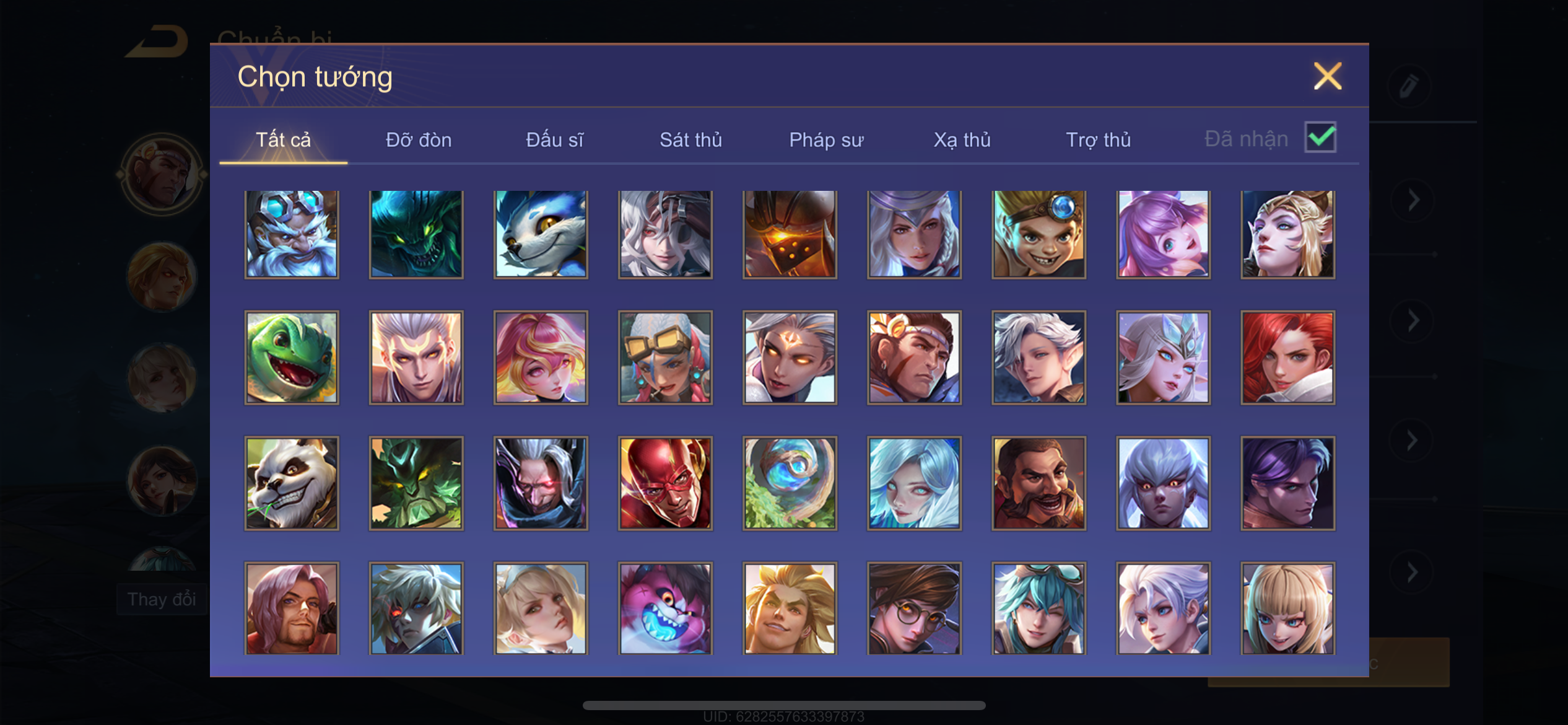
Task: Open the Sát thủ hero tab
Action: click(x=690, y=139)
